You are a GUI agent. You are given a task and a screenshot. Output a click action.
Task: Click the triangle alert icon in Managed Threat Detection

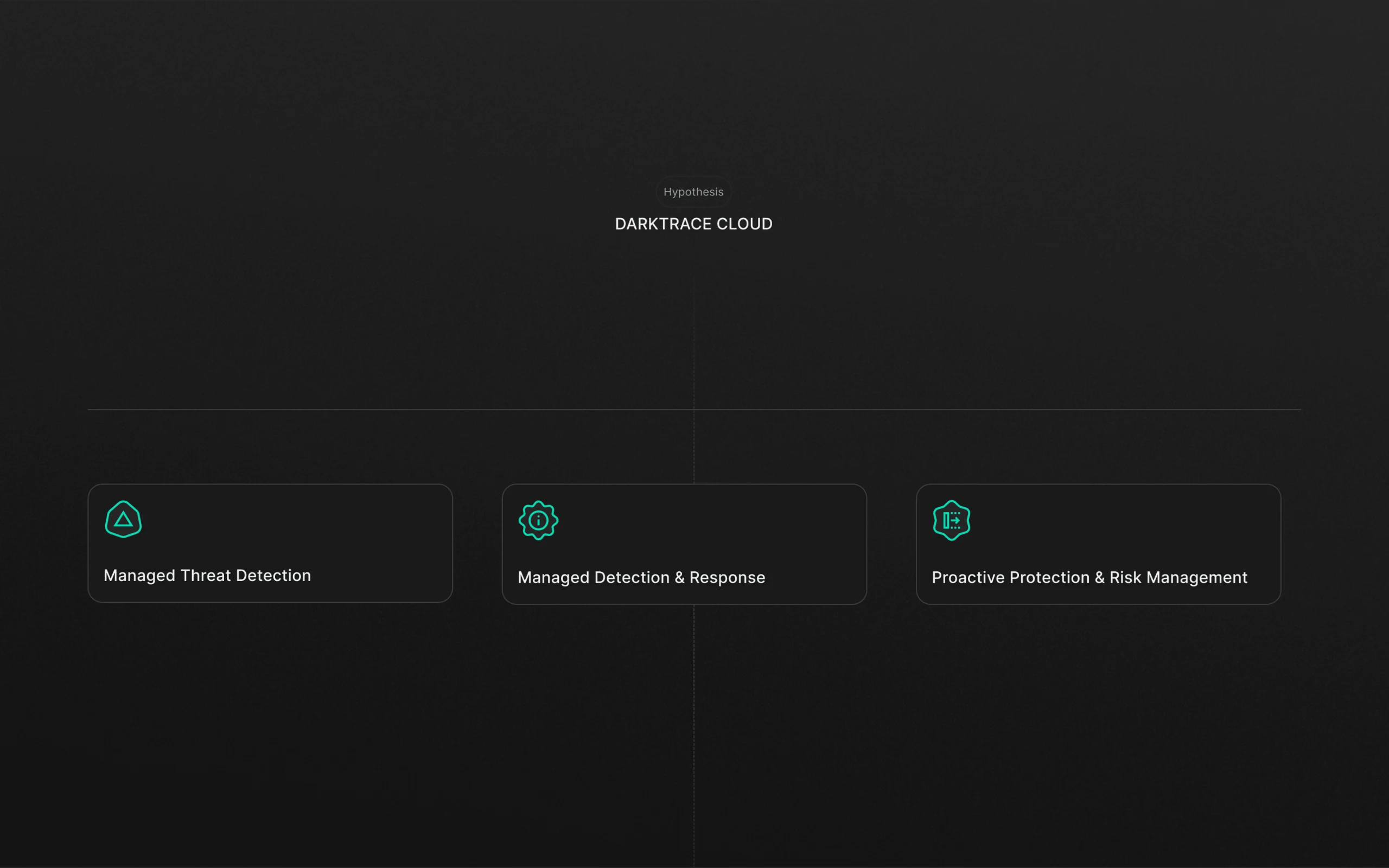coord(123,520)
